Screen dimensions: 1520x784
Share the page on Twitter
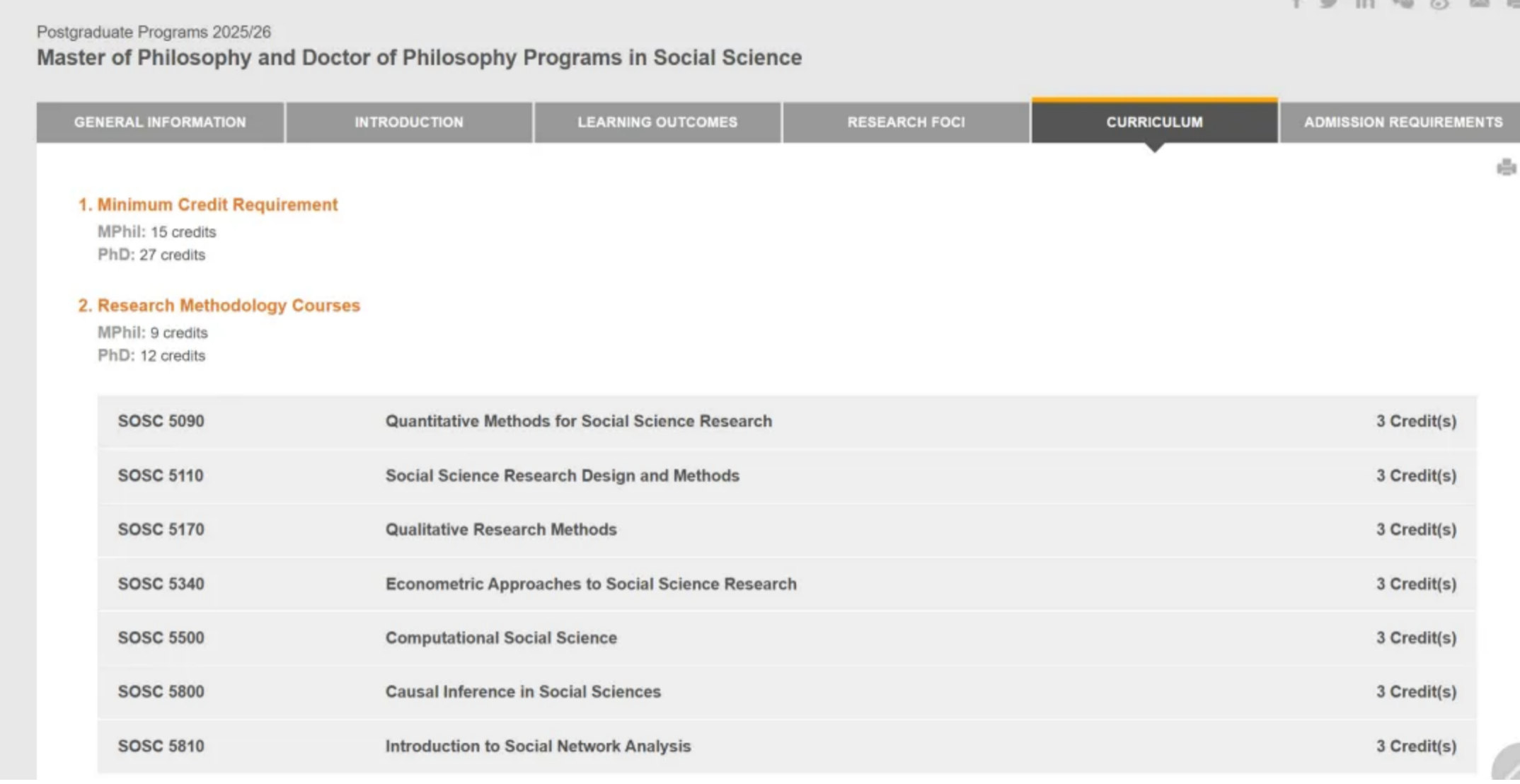coord(1329,4)
